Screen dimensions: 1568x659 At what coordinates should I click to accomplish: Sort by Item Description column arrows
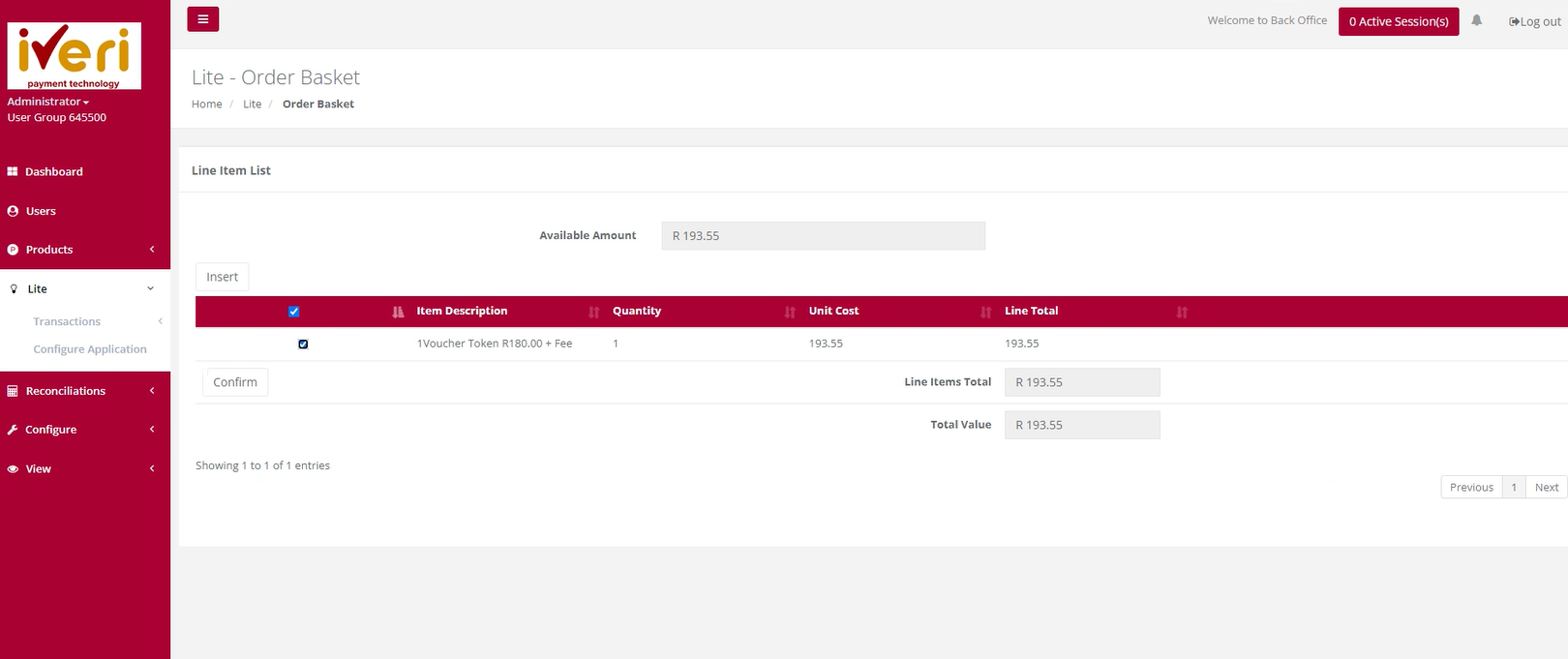tap(593, 312)
